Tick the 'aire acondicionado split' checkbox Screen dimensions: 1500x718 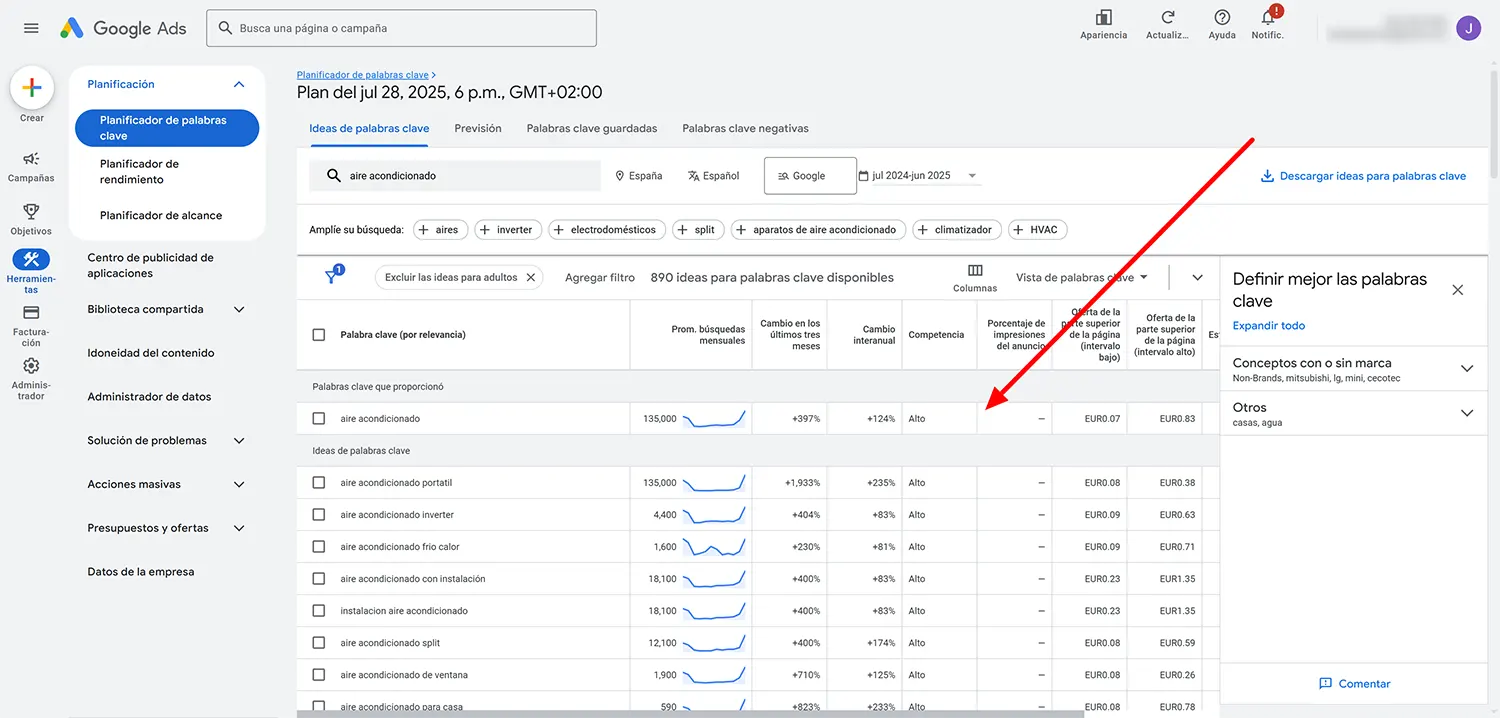pos(319,643)
